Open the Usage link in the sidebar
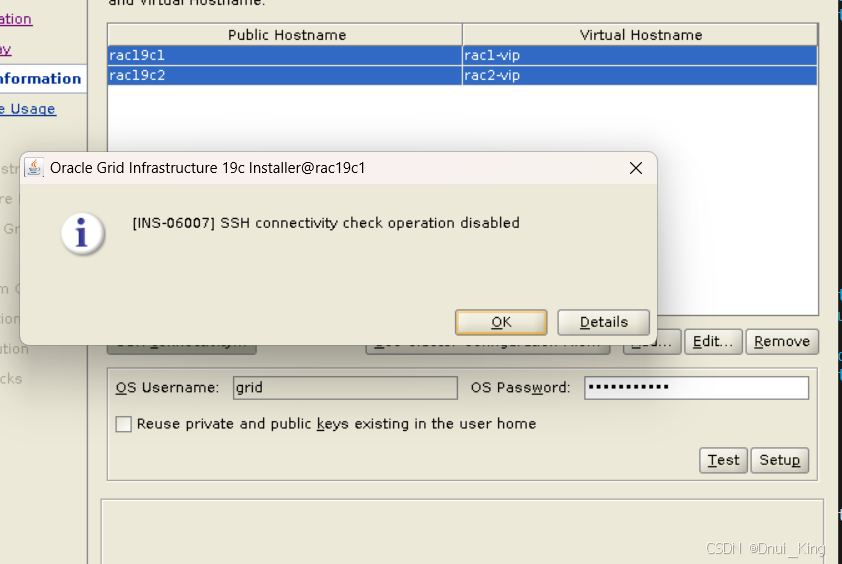Screen dimensions: 842x564 tap(28, 109)
